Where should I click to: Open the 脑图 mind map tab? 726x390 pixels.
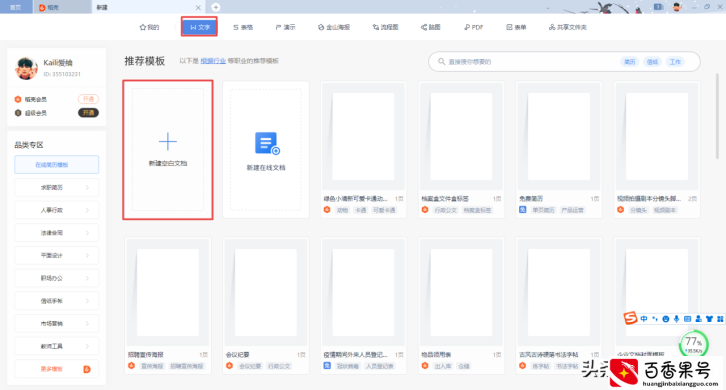pyautogui.click(x=430, y=27)
